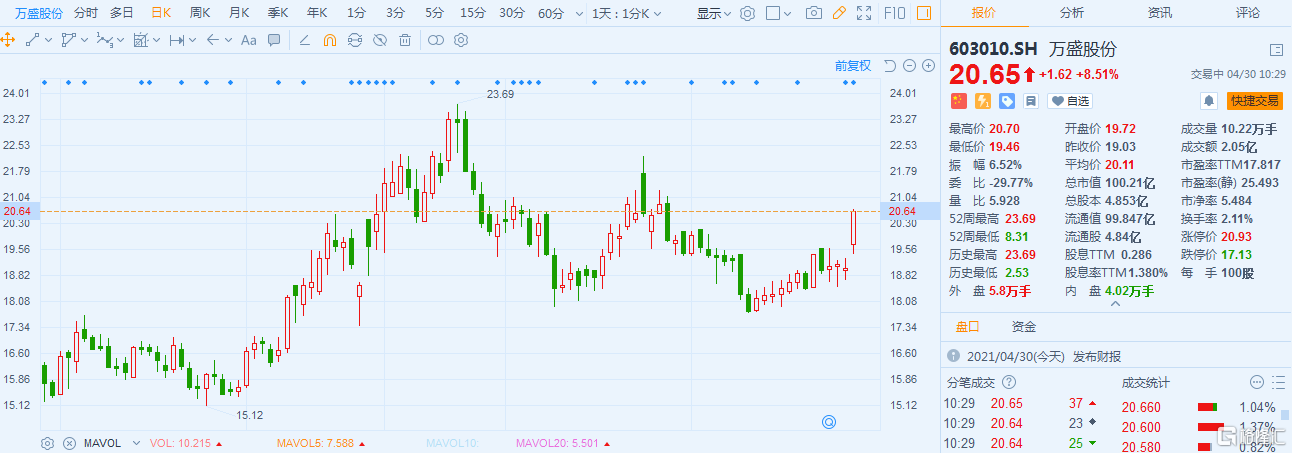Toggle the orange drawing pencil tool
Screen dimensions: 1292x453
(839, 13)
